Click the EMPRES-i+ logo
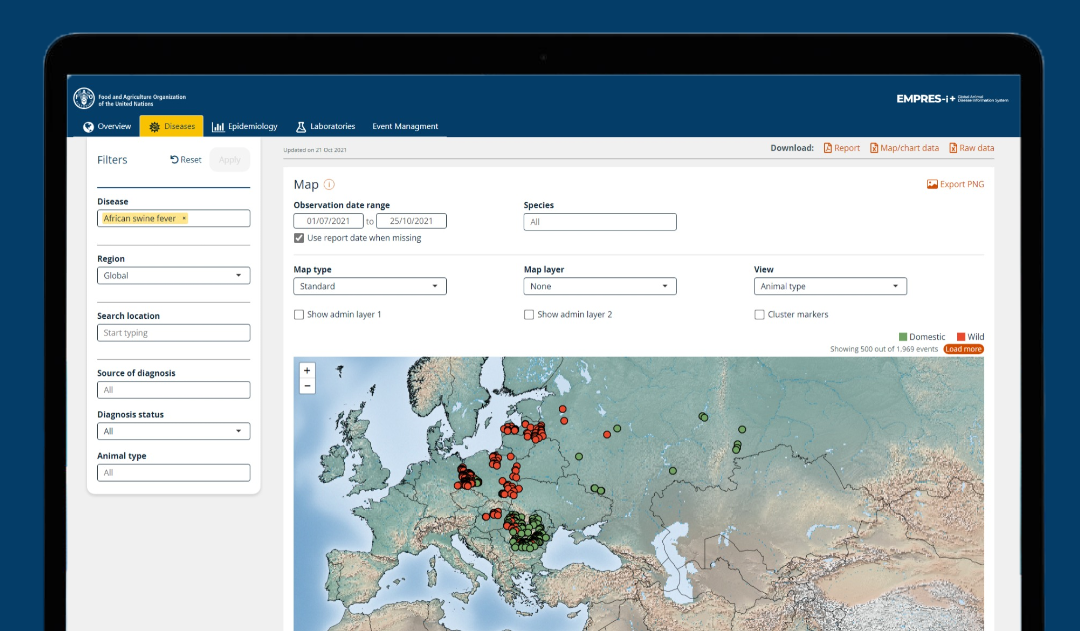1080x631 pixels. (952, 99)
